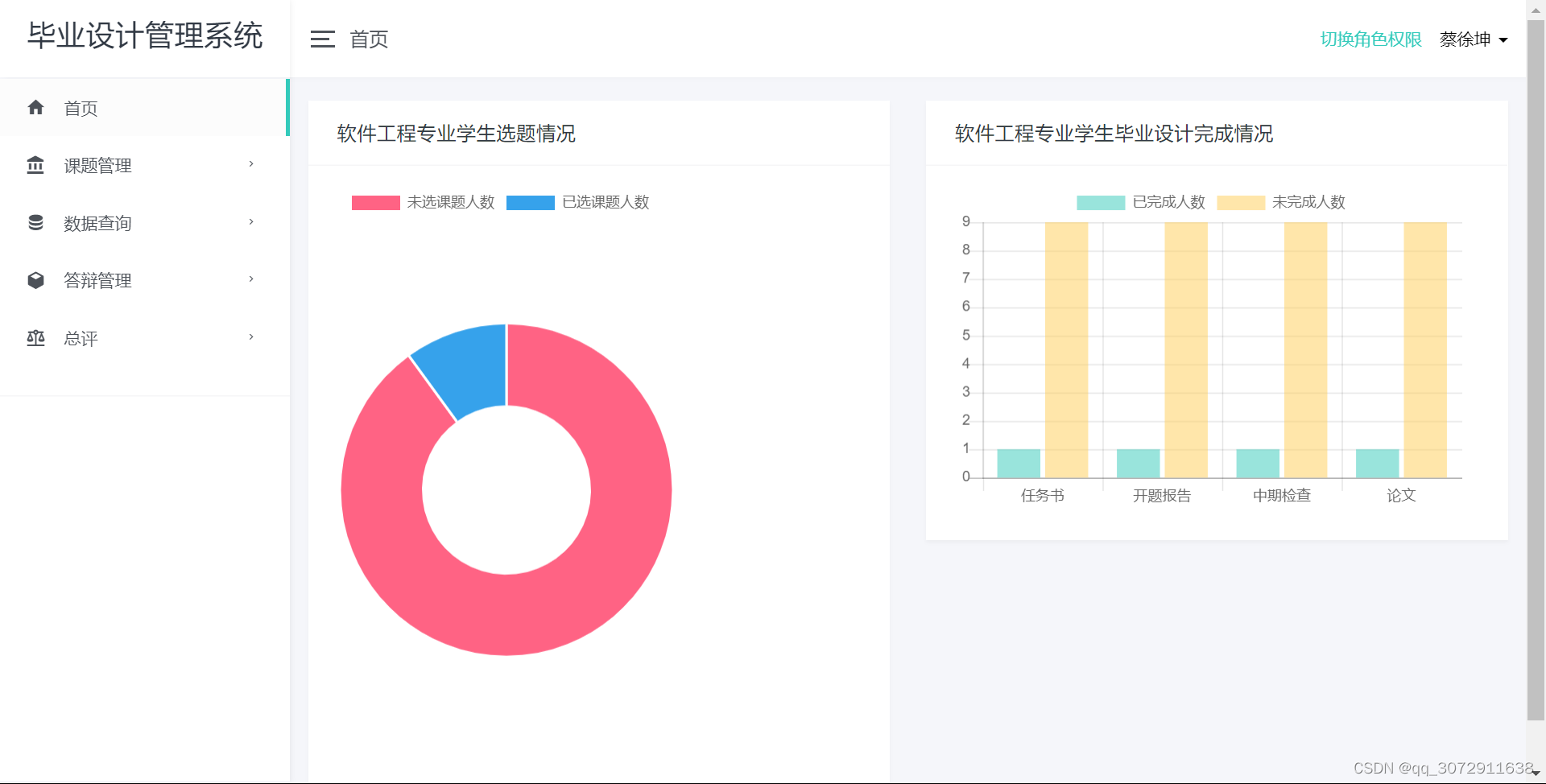Click the 任务书 axis label
Viewport: 1546px width, 784px height.
[x=1043, y=496]
